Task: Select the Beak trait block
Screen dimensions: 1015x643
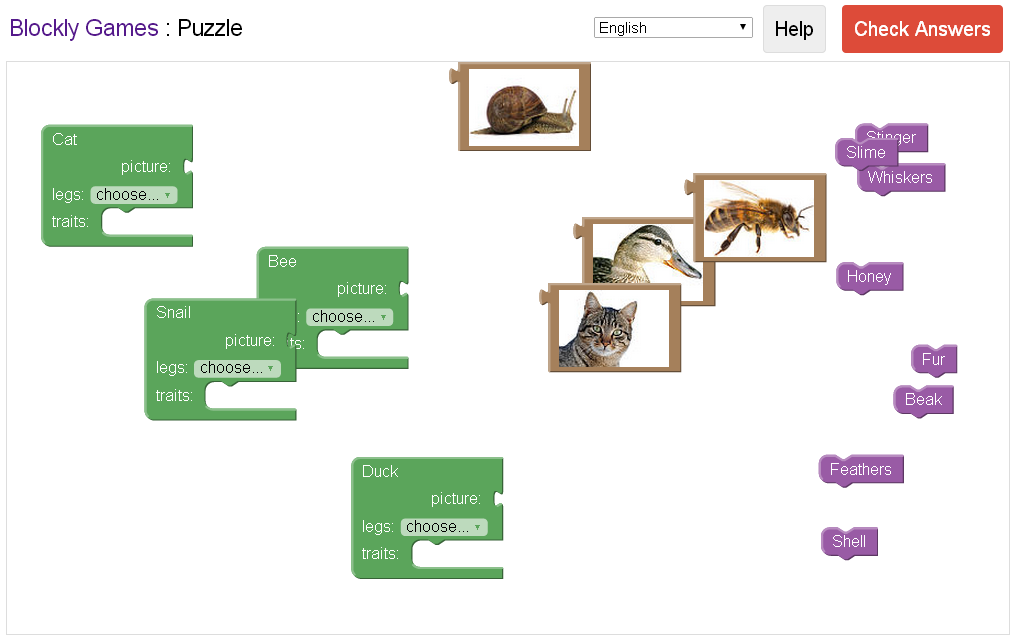Action: pyautogui.click(x=924, y=400)
